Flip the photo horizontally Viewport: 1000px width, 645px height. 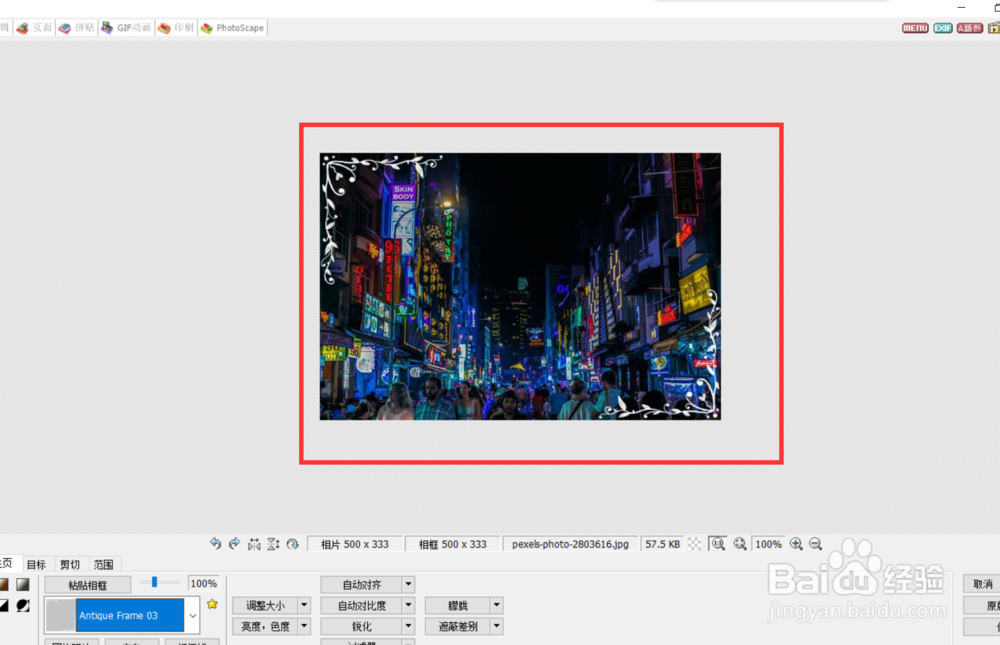pos(254,544)
